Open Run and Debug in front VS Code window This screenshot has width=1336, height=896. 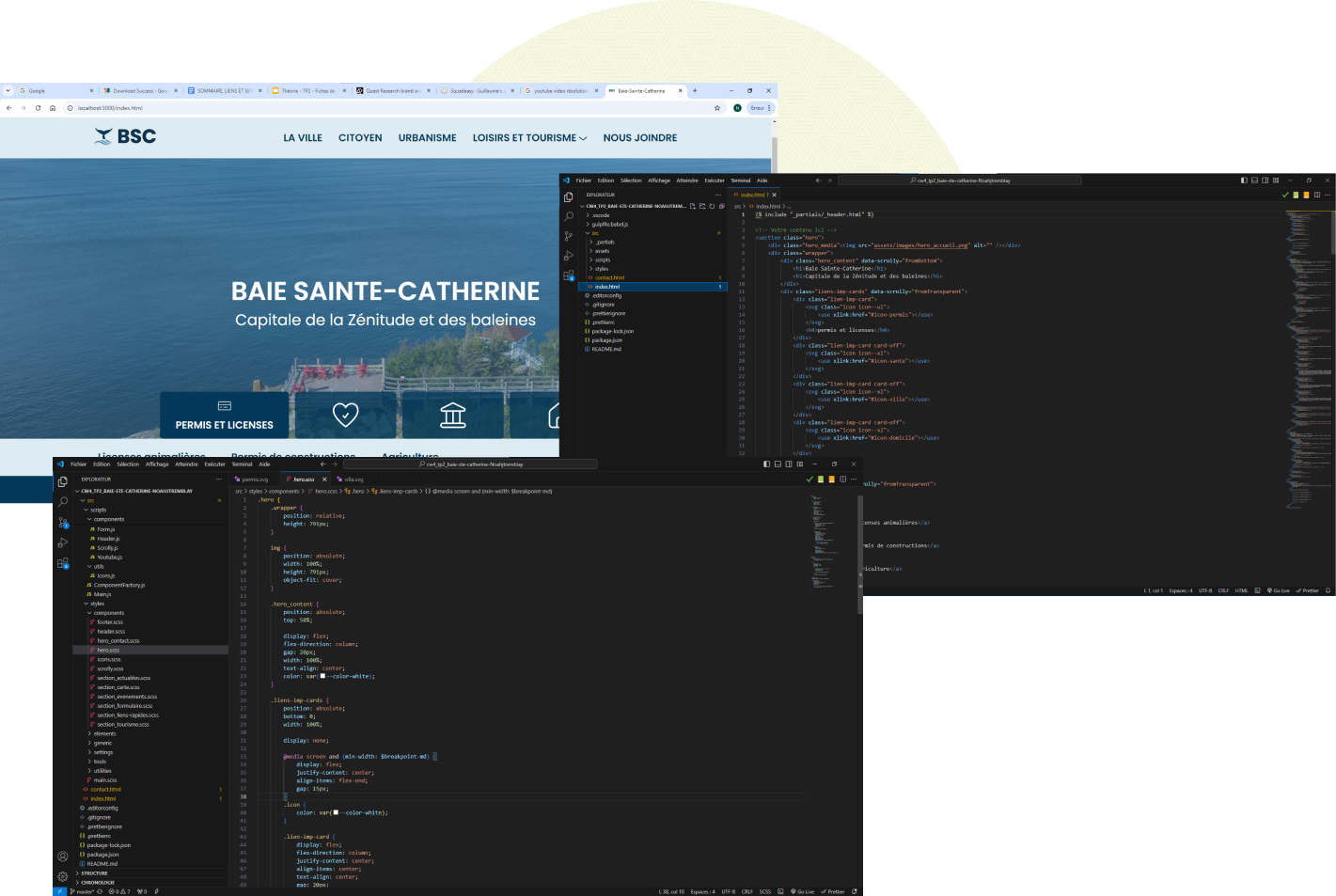click(x=63, y=542)
